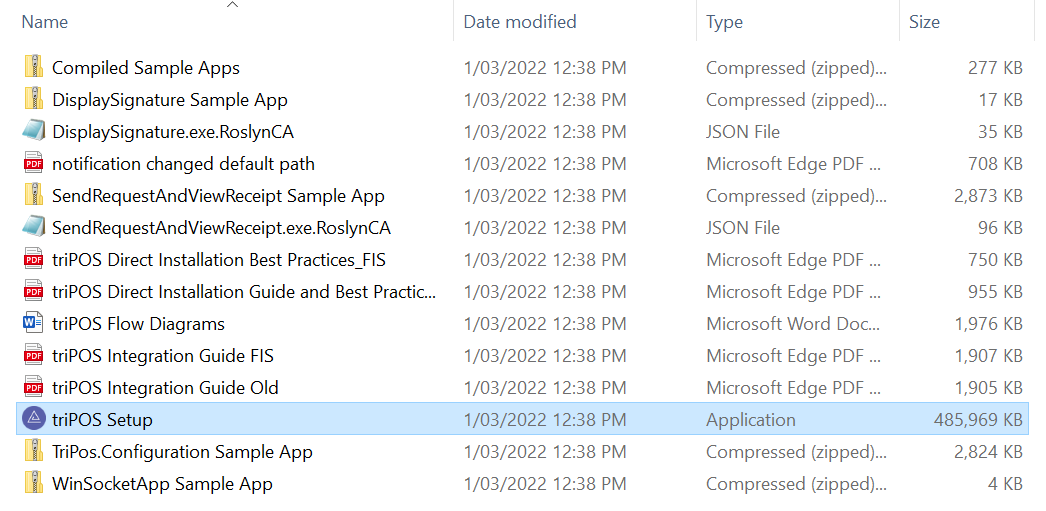Click the 35 KB size cell

pyautogui.click(x=1000, y=132)
